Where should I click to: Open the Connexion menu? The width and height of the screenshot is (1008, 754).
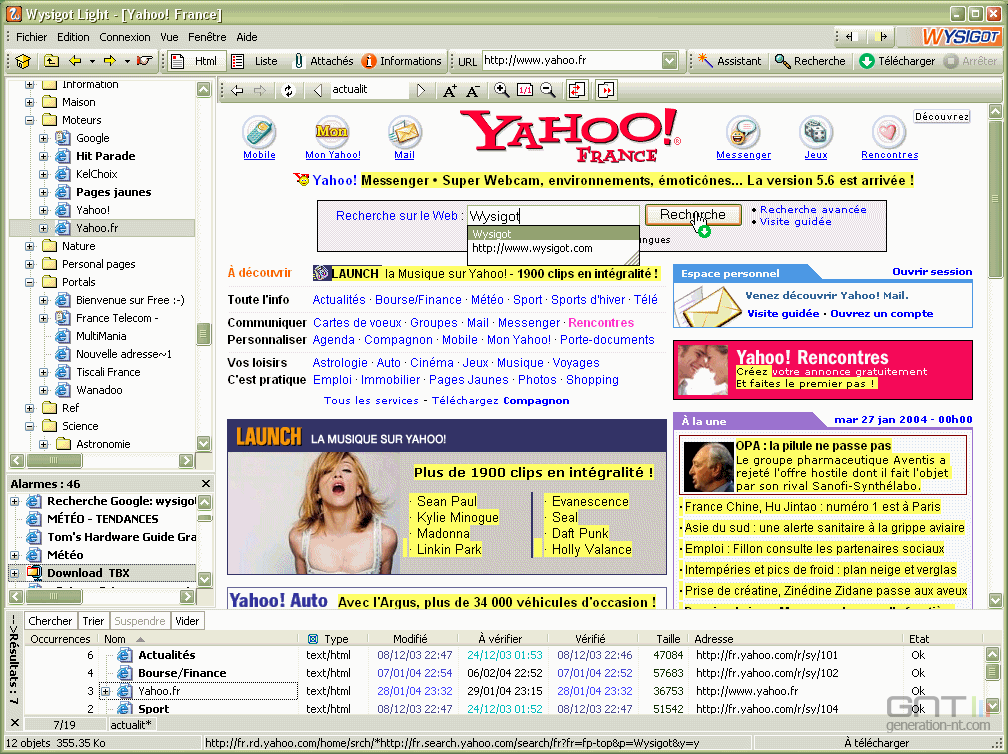point(125,37)
